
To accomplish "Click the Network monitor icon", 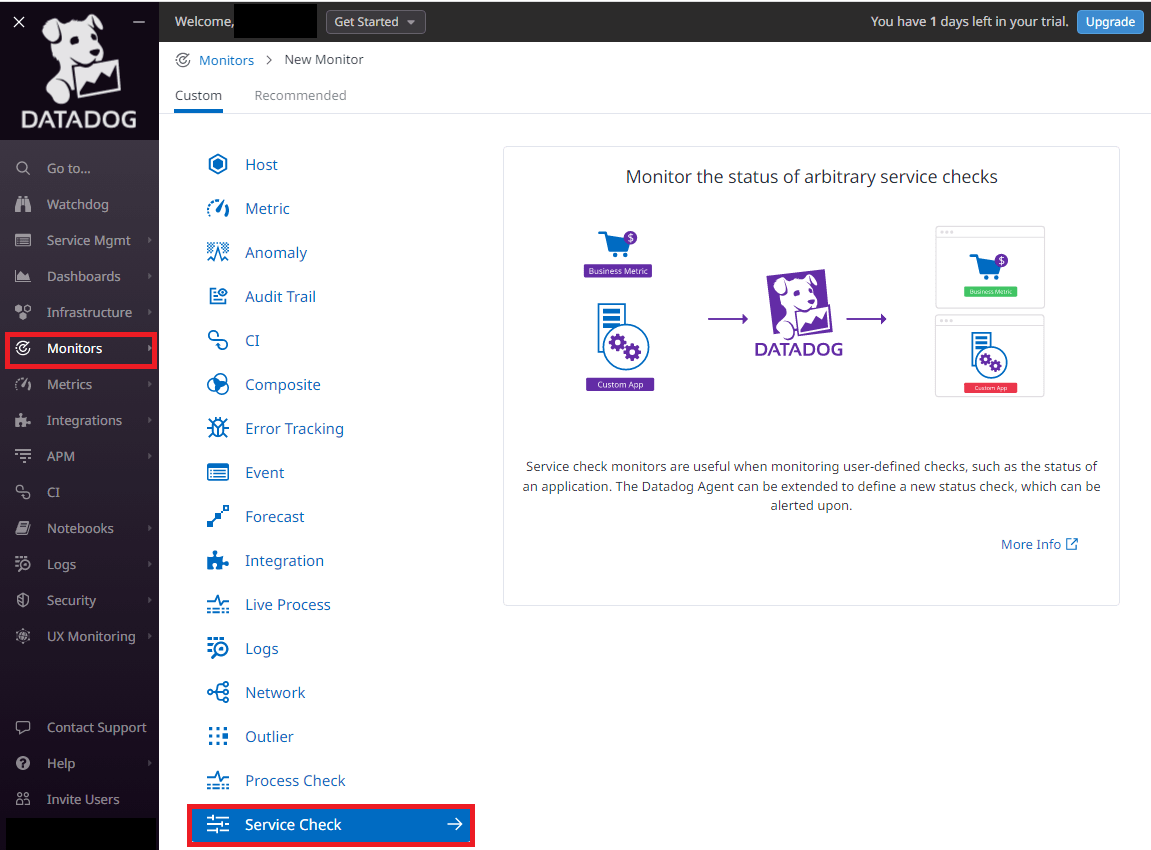I will click(x=217, y=692).
